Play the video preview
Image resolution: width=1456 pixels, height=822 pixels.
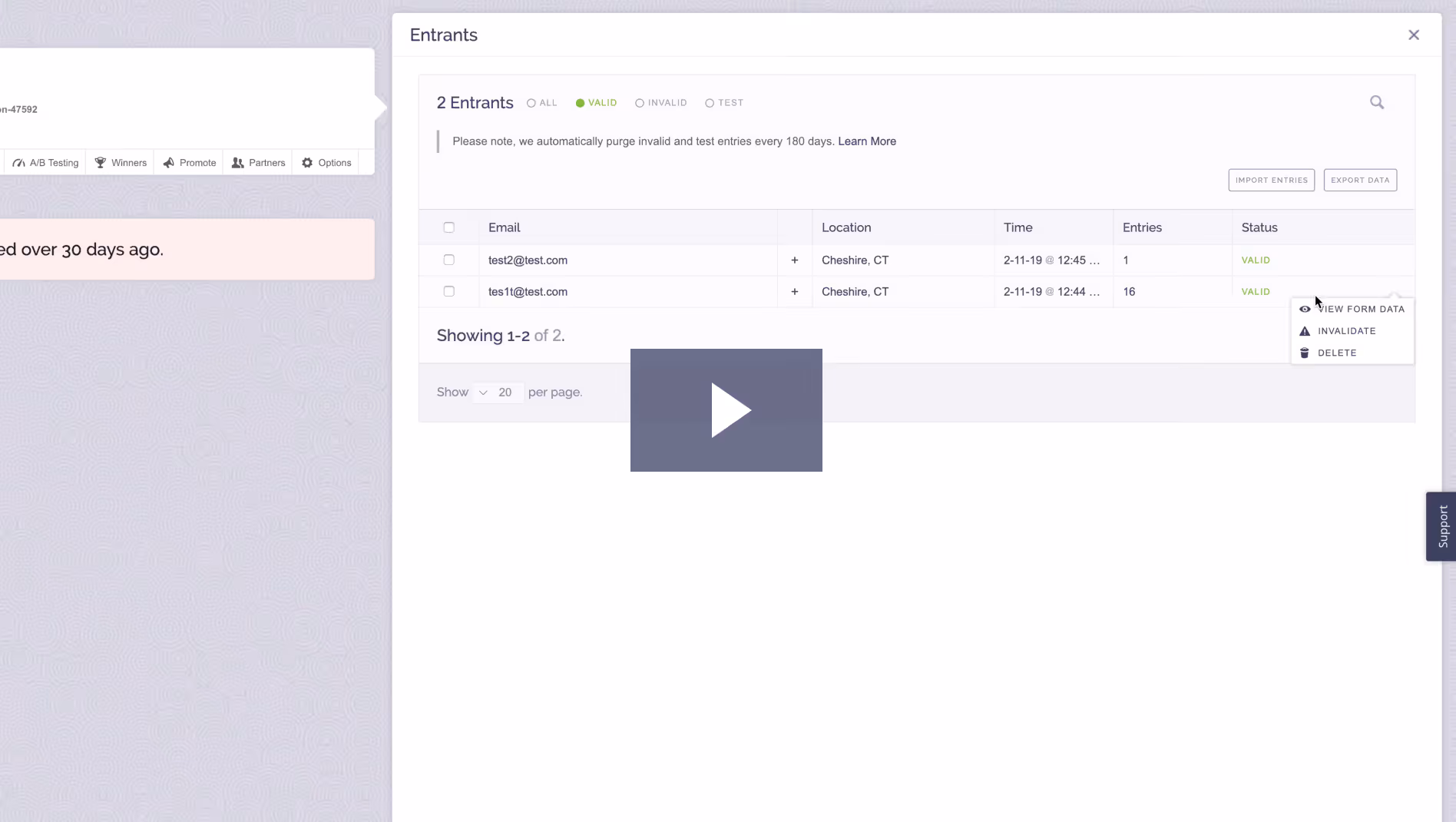pos(726,410)
